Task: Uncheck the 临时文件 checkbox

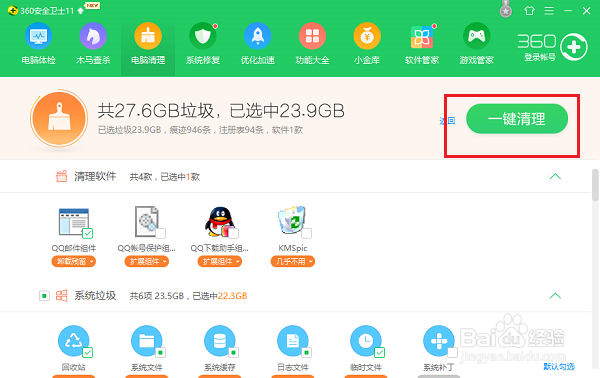Action: point(380,352)
